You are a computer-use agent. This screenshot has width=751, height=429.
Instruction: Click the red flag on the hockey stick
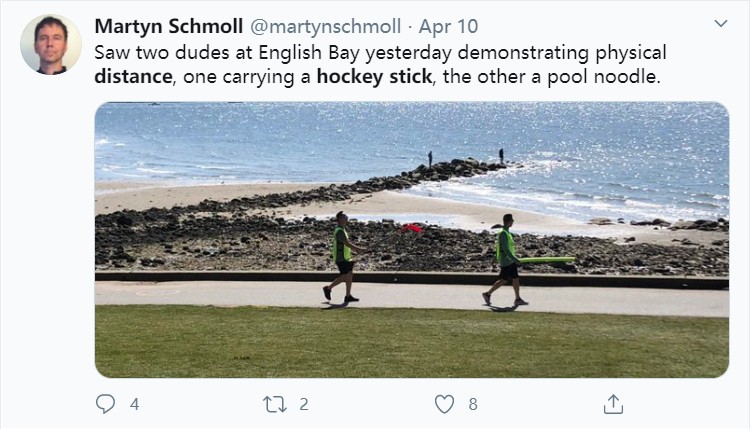coord(412,229)
